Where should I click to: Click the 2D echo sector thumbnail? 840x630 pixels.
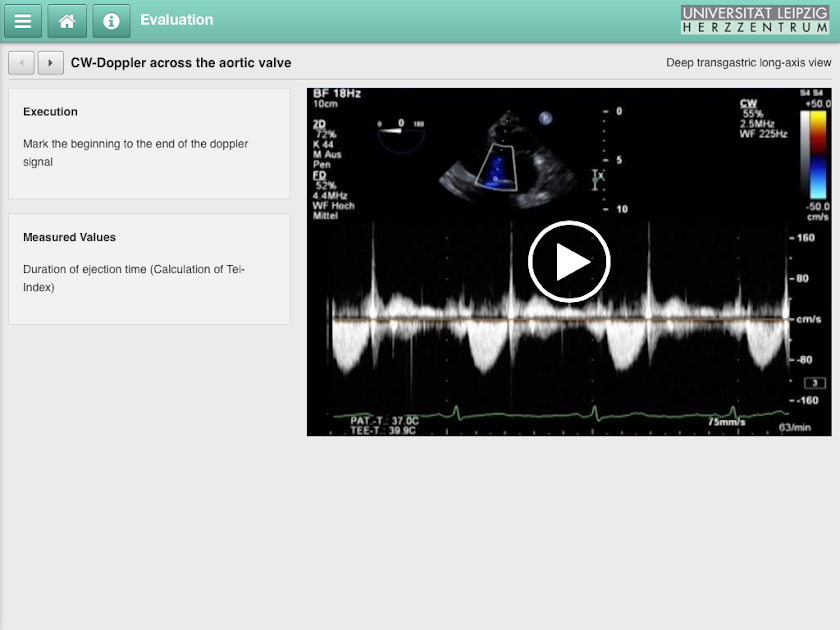(x=506, y=159)
